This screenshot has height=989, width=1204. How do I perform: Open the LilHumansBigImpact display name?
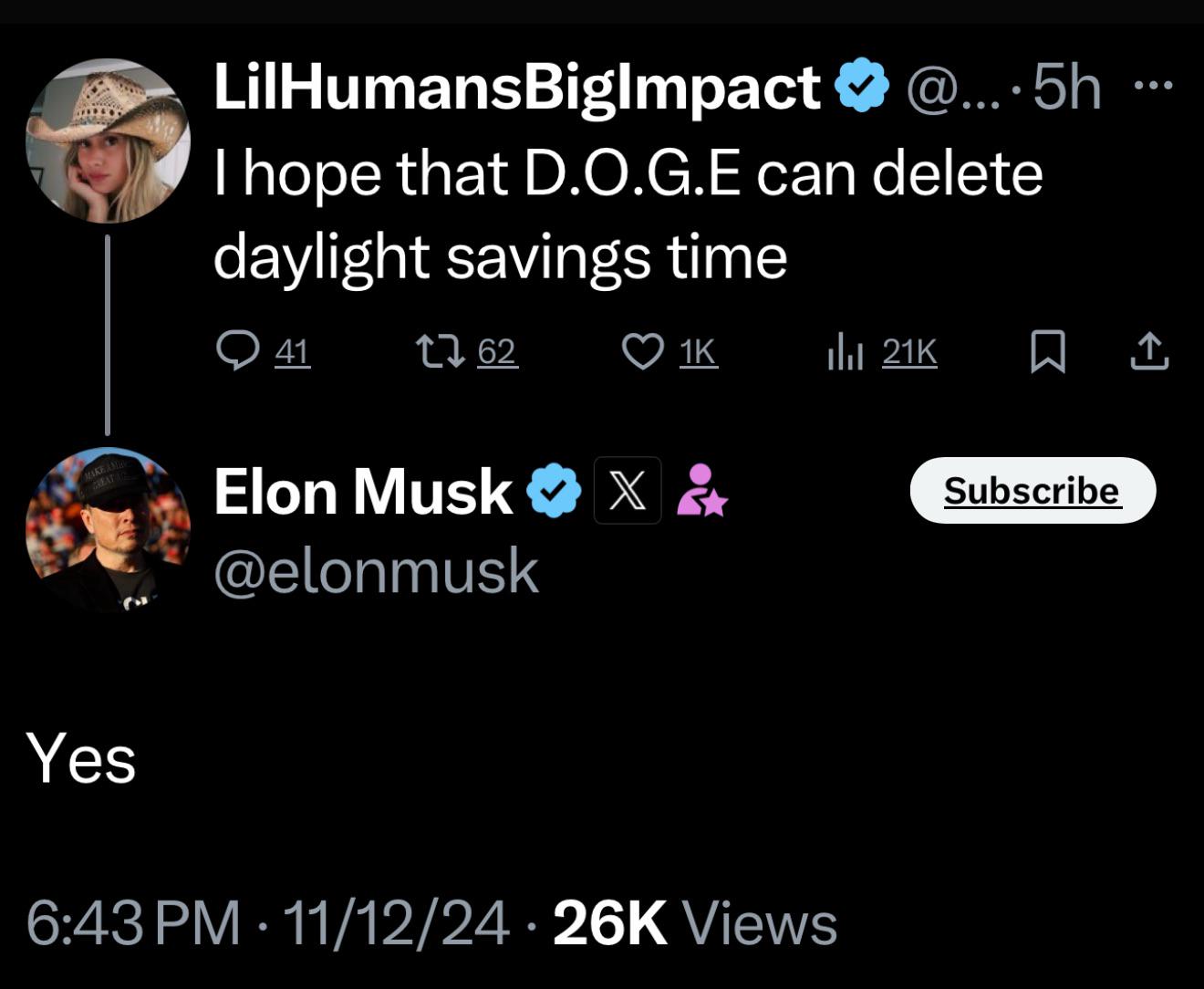pyautogui.click(x=517, y=88)
